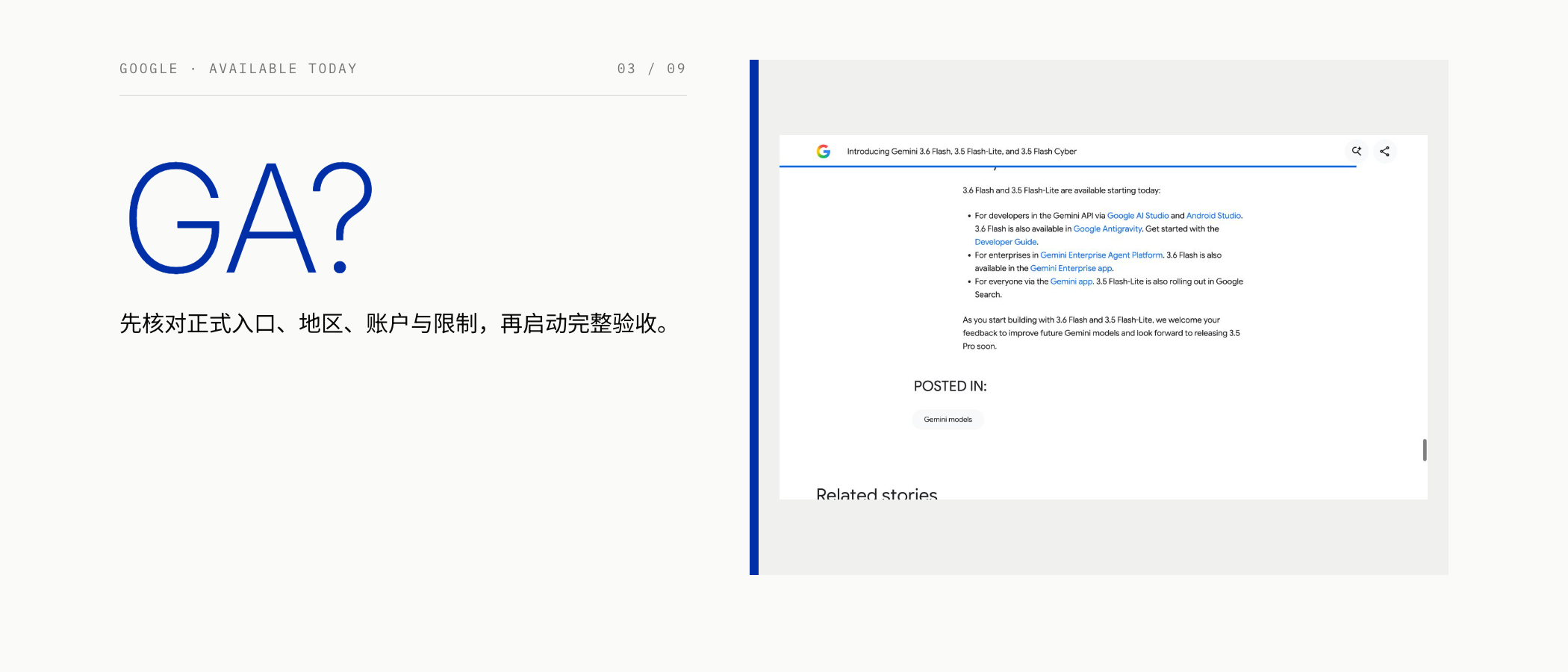
Task: Click the share icon in article header
Action: [1384, 152]
